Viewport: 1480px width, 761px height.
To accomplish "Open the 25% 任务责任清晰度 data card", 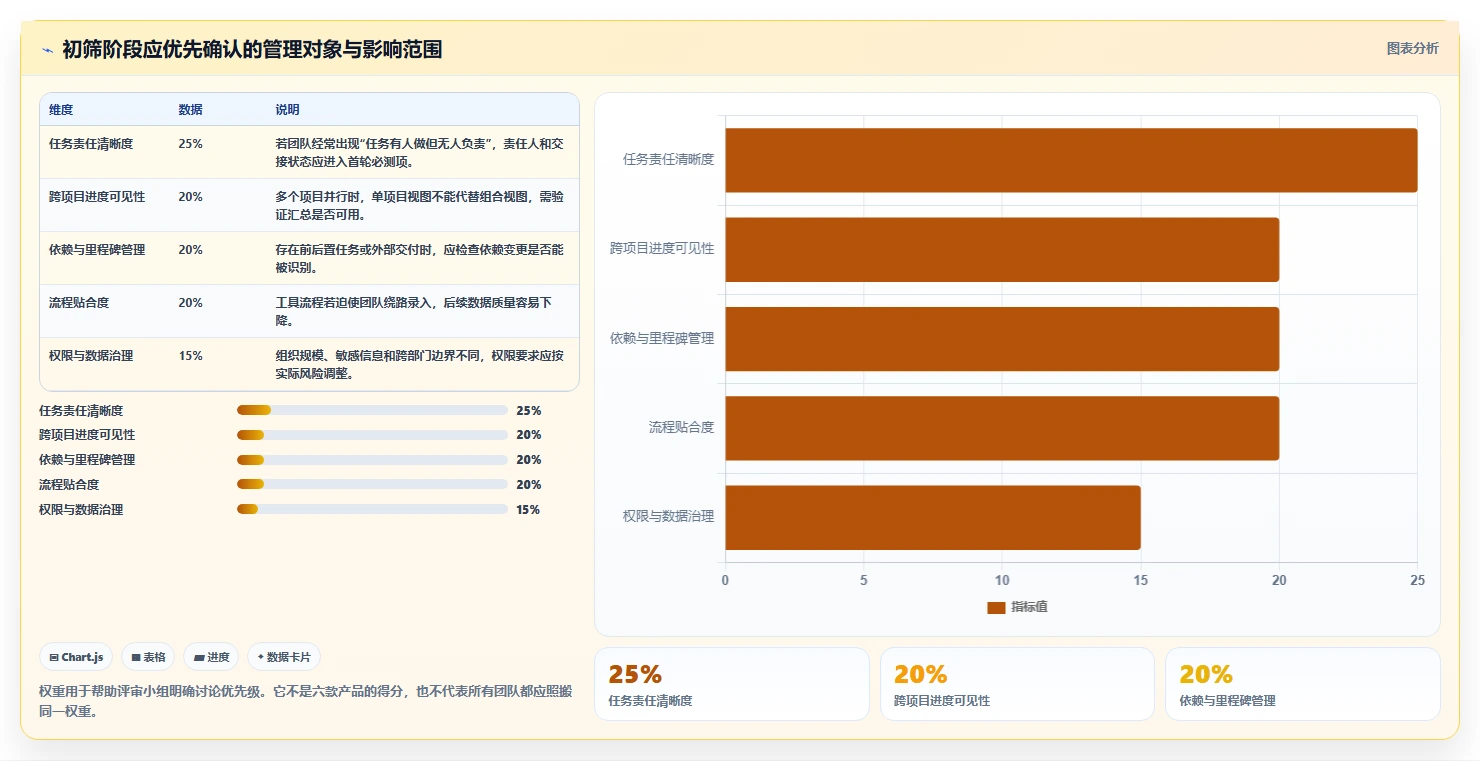I will 732,684.
